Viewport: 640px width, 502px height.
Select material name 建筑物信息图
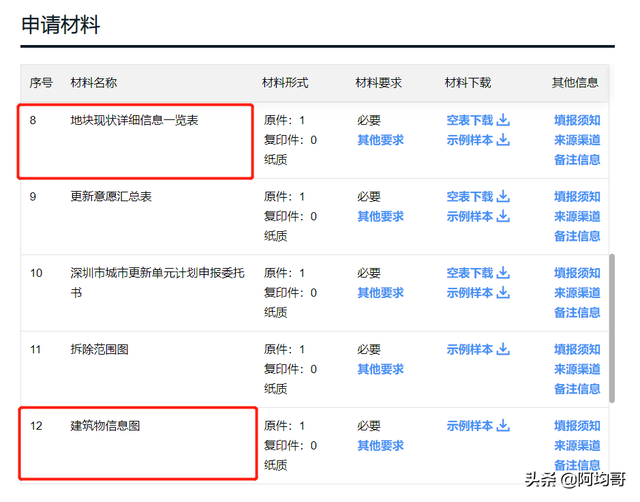click(105, 425)
